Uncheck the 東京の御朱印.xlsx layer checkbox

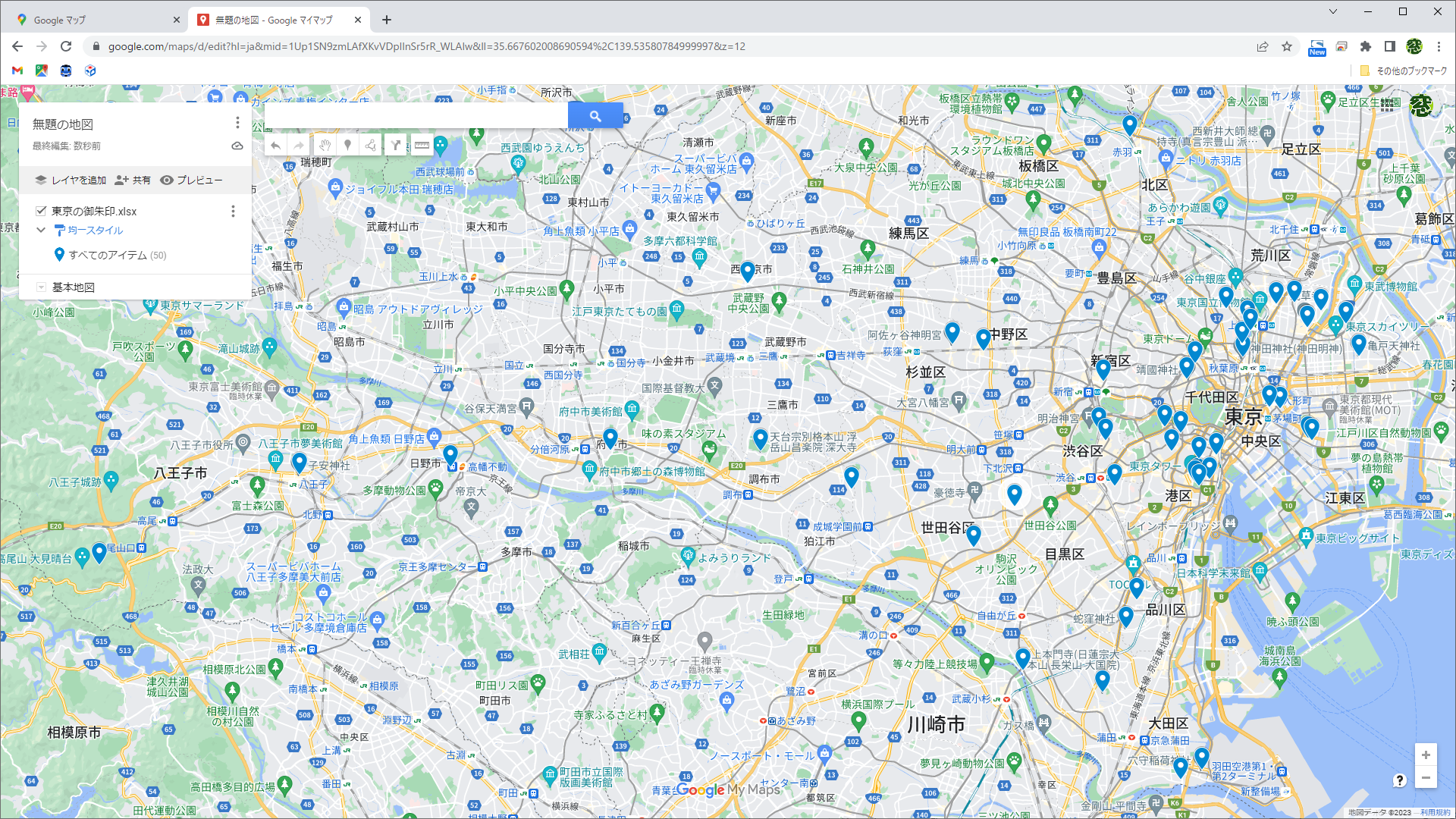[40, 211]
